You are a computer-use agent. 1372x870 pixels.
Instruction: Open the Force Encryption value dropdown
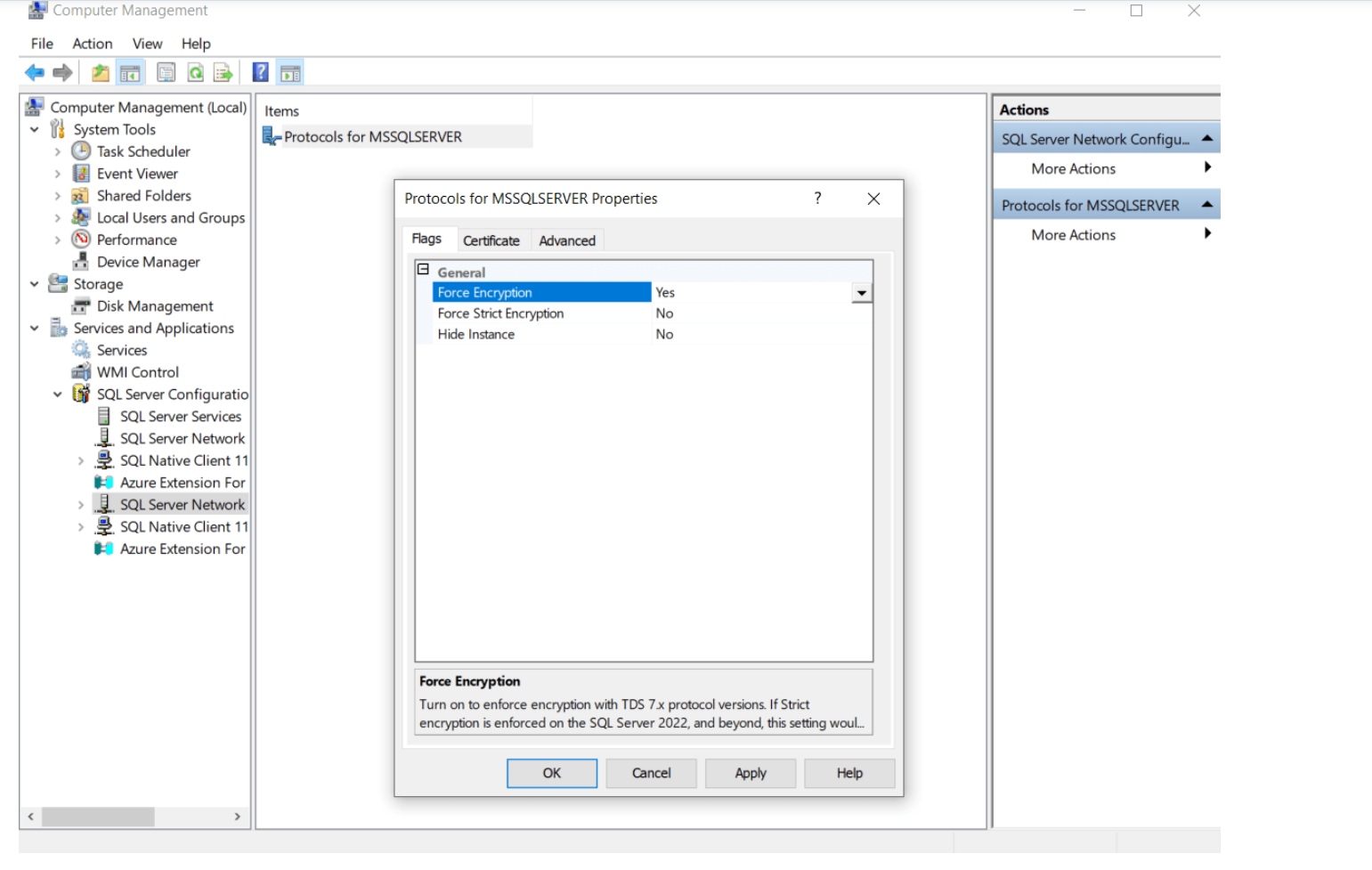861,293
